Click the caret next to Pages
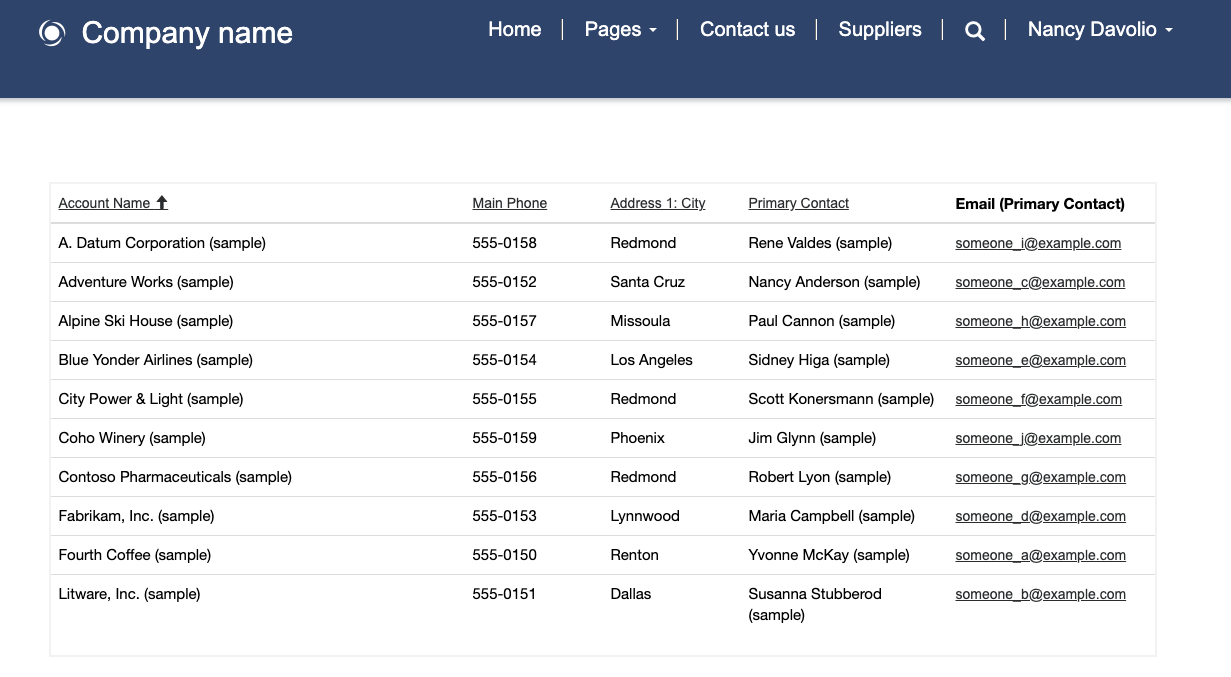1231x677 pixels. click(x=653, y=31)
